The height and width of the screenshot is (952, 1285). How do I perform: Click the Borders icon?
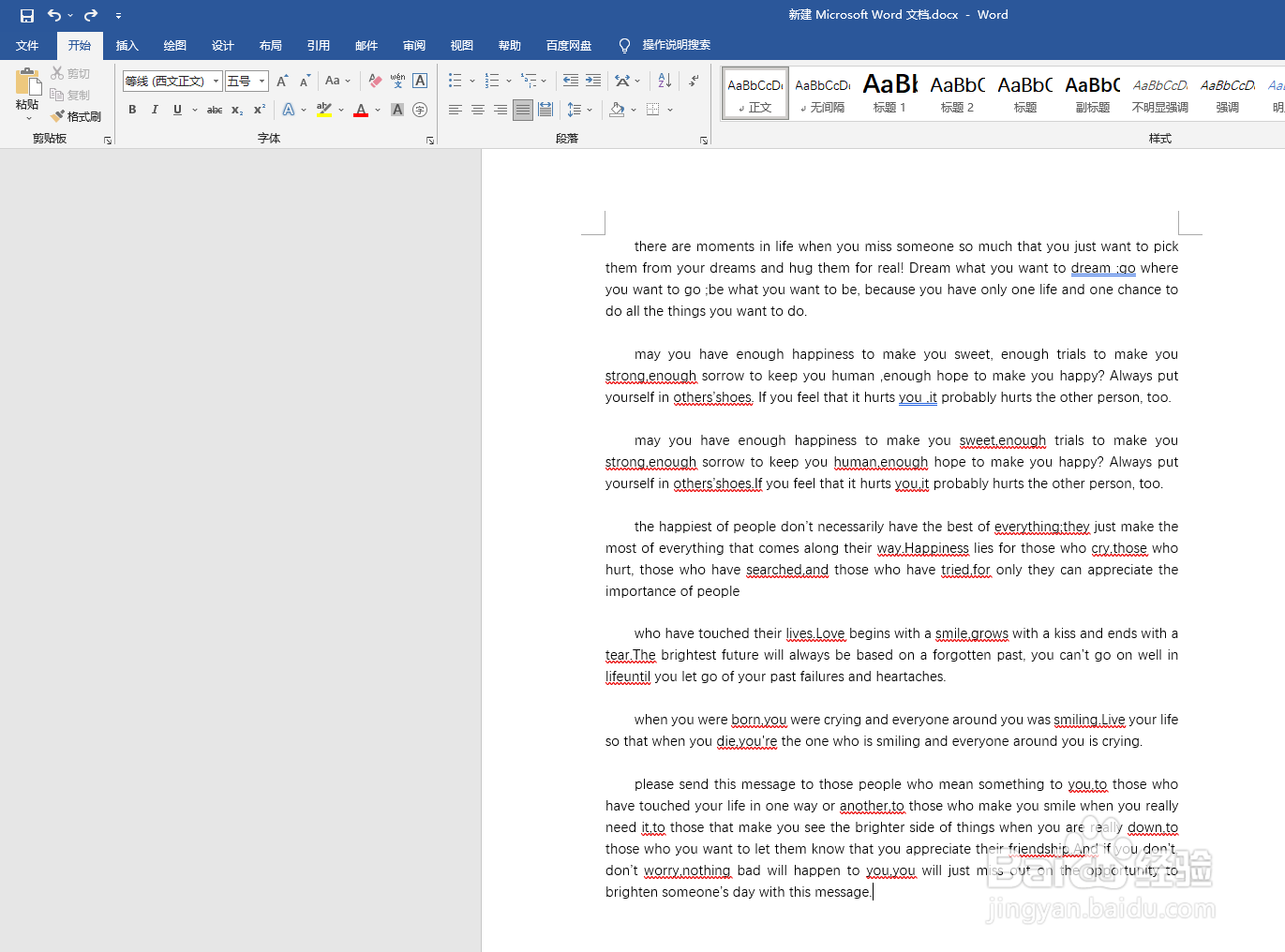(653, 110)
